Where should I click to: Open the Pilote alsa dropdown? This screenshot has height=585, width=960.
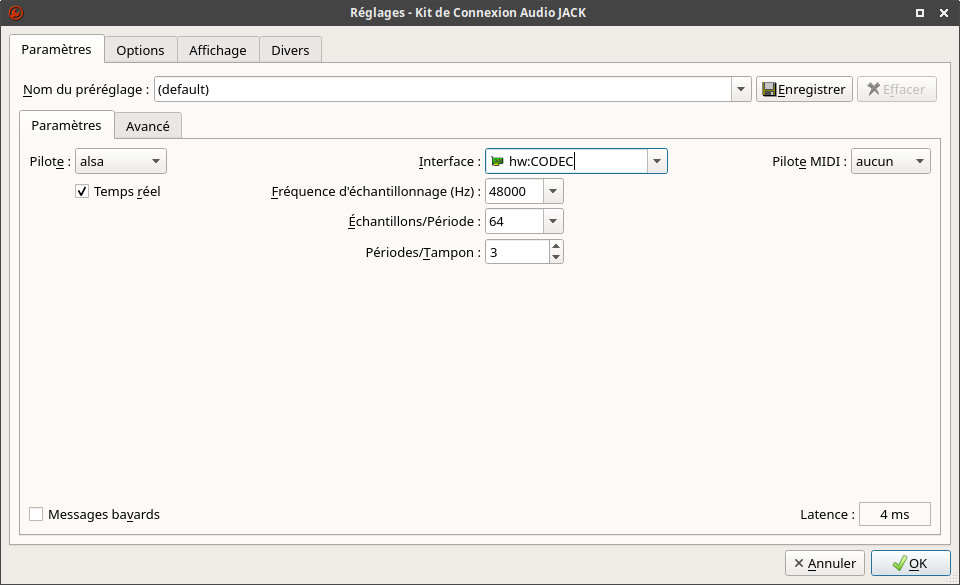[121, 162]
